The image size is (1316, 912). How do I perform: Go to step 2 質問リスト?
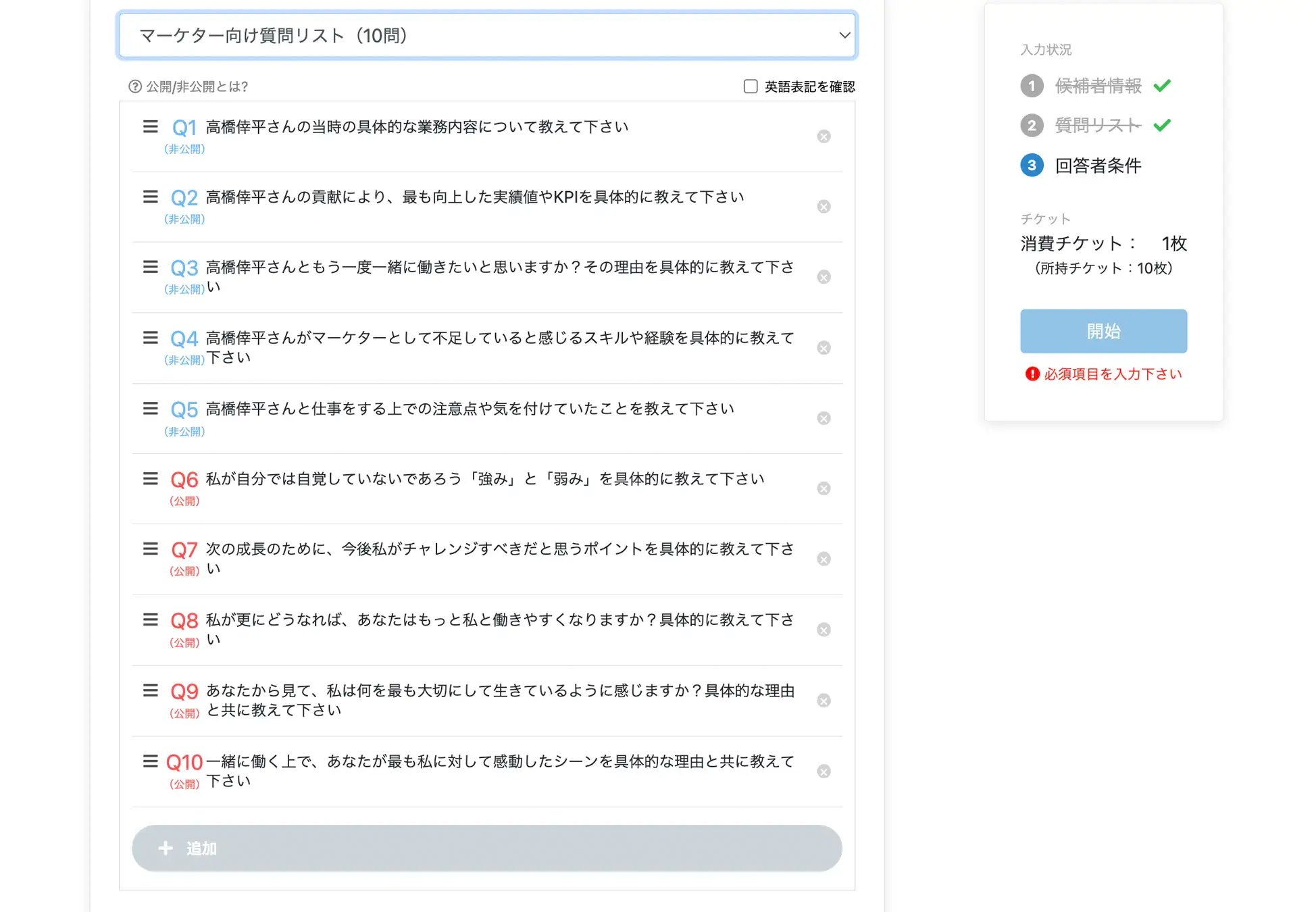coord(1097,126)
